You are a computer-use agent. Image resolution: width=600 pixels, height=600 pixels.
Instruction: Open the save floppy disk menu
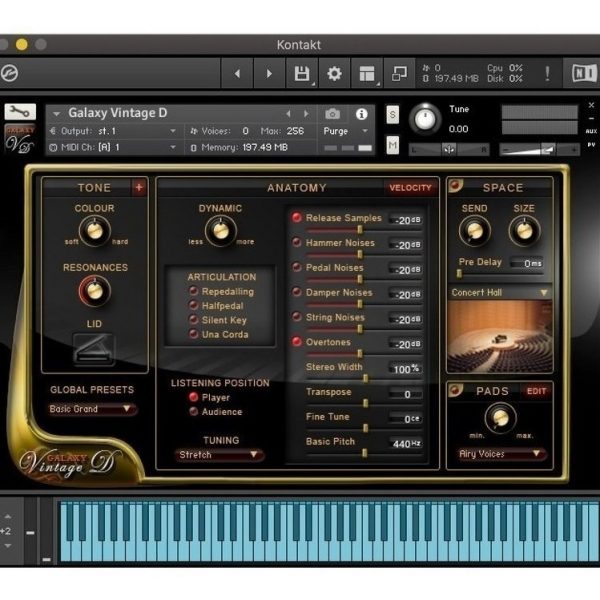click(x=302, y=73)
